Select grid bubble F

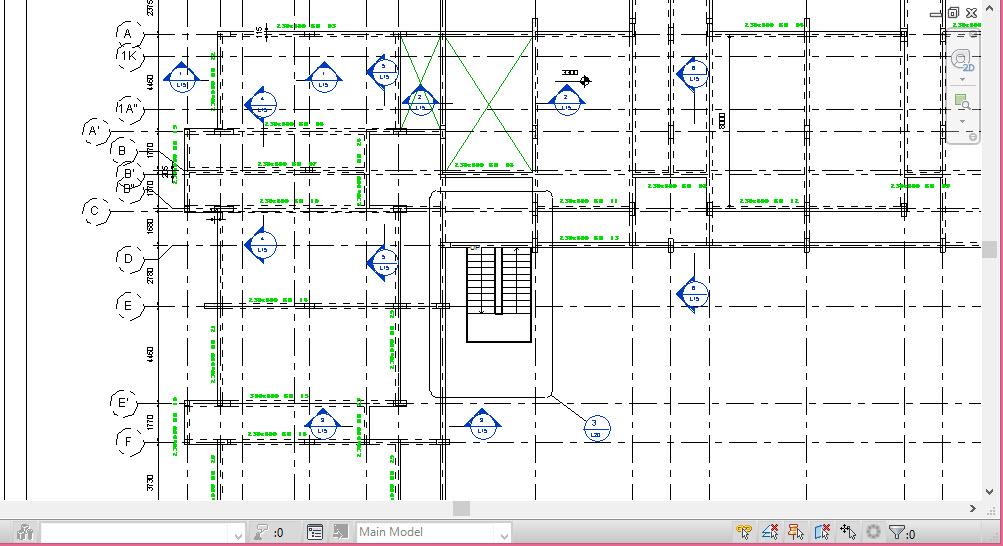click(x=129, y=442)
